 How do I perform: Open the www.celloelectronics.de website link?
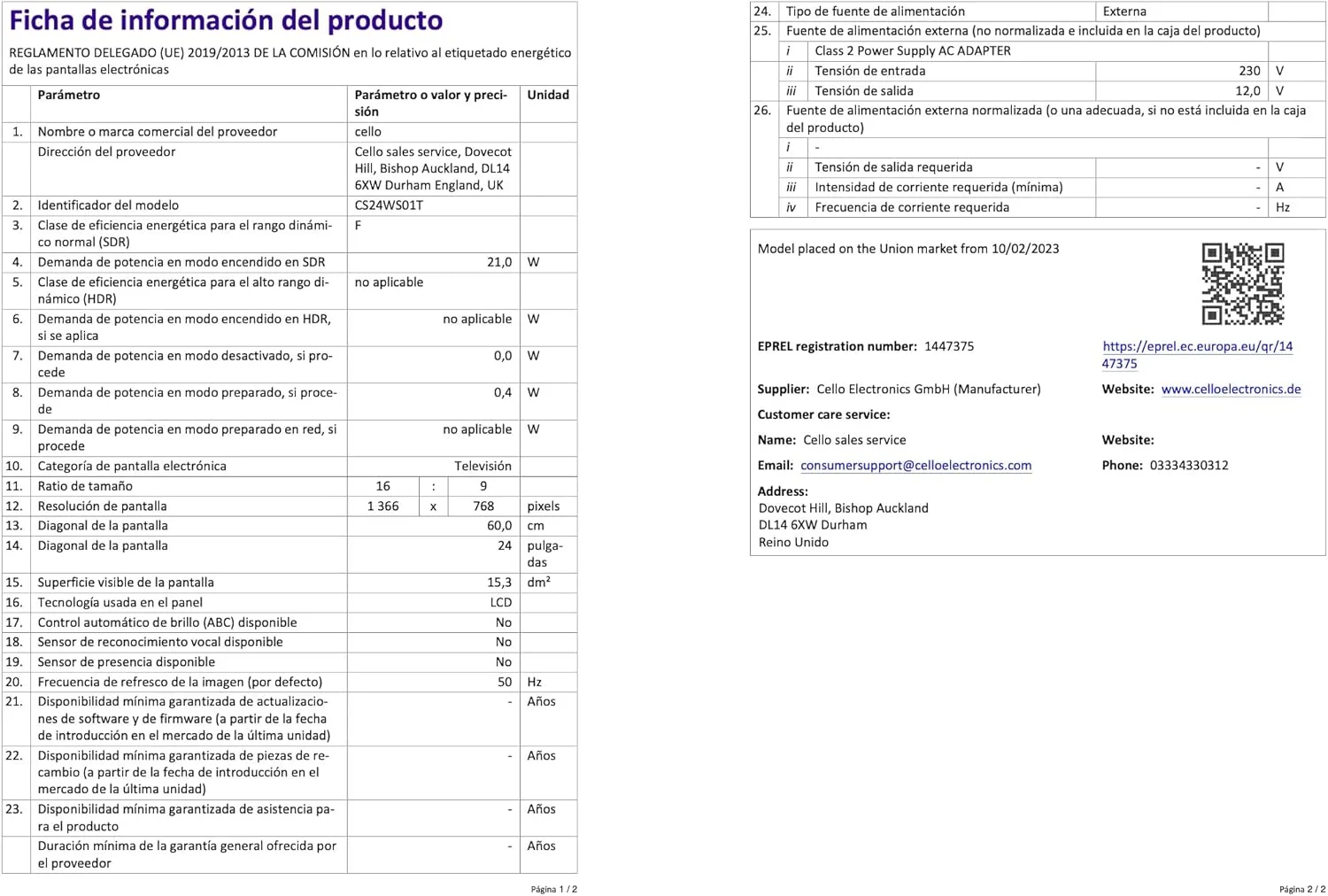point(1231,390)
